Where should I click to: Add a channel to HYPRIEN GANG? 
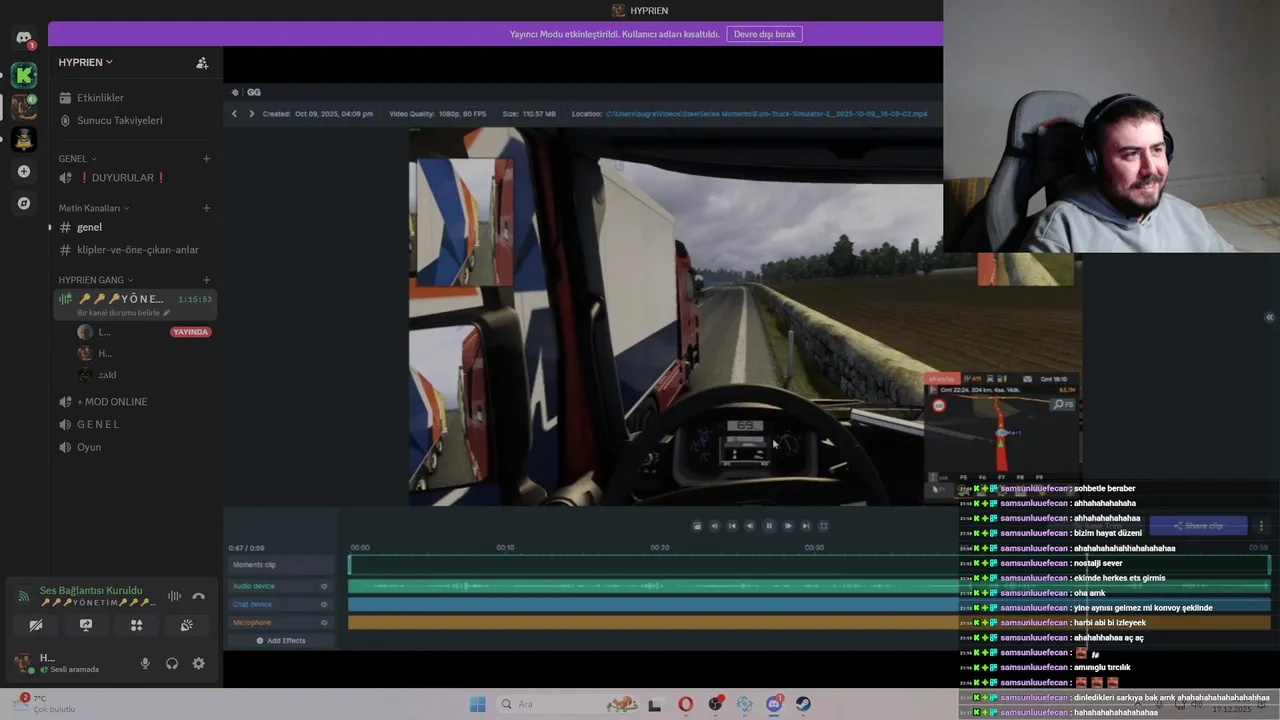pyautogui.click(x=207, y=280)
